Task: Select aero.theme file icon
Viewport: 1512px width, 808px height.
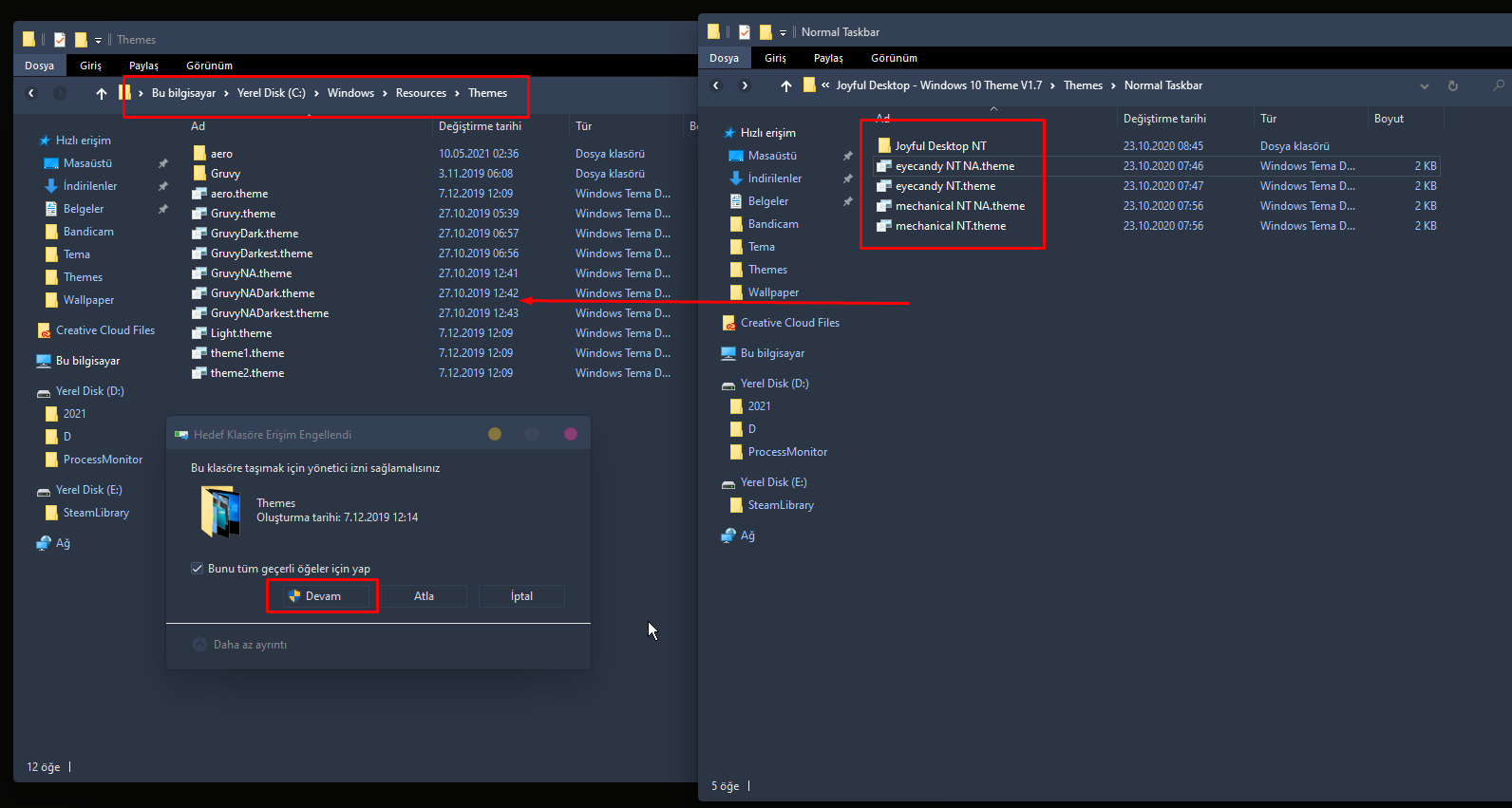Action: pos(199,193)
